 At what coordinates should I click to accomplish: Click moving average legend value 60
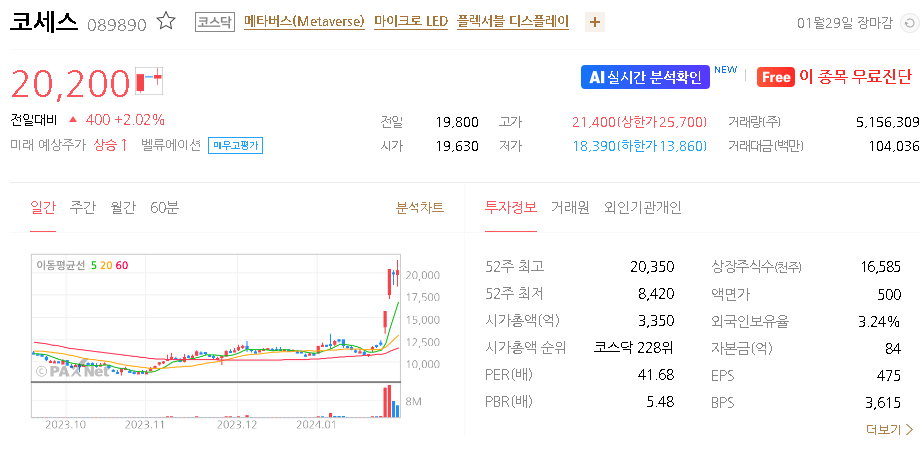(122, 266)
